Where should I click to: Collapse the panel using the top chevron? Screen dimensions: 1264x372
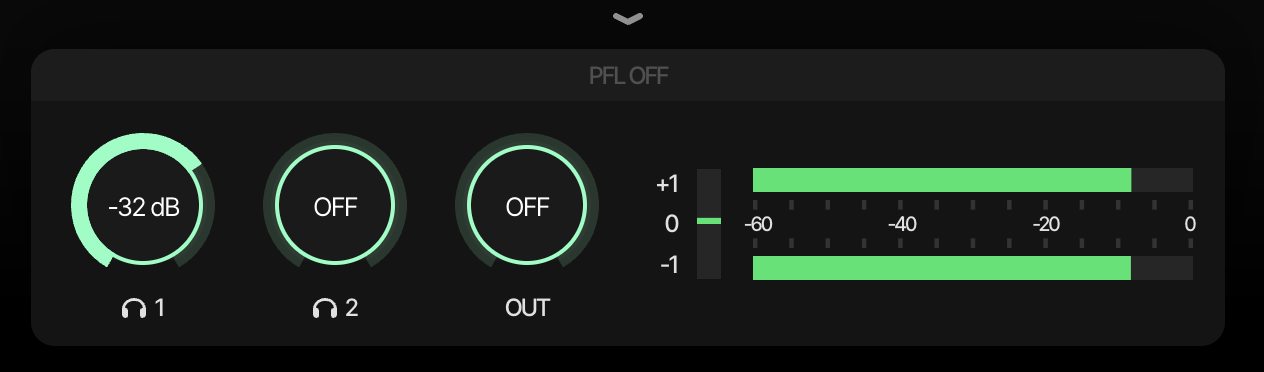[x=628, y=18]
